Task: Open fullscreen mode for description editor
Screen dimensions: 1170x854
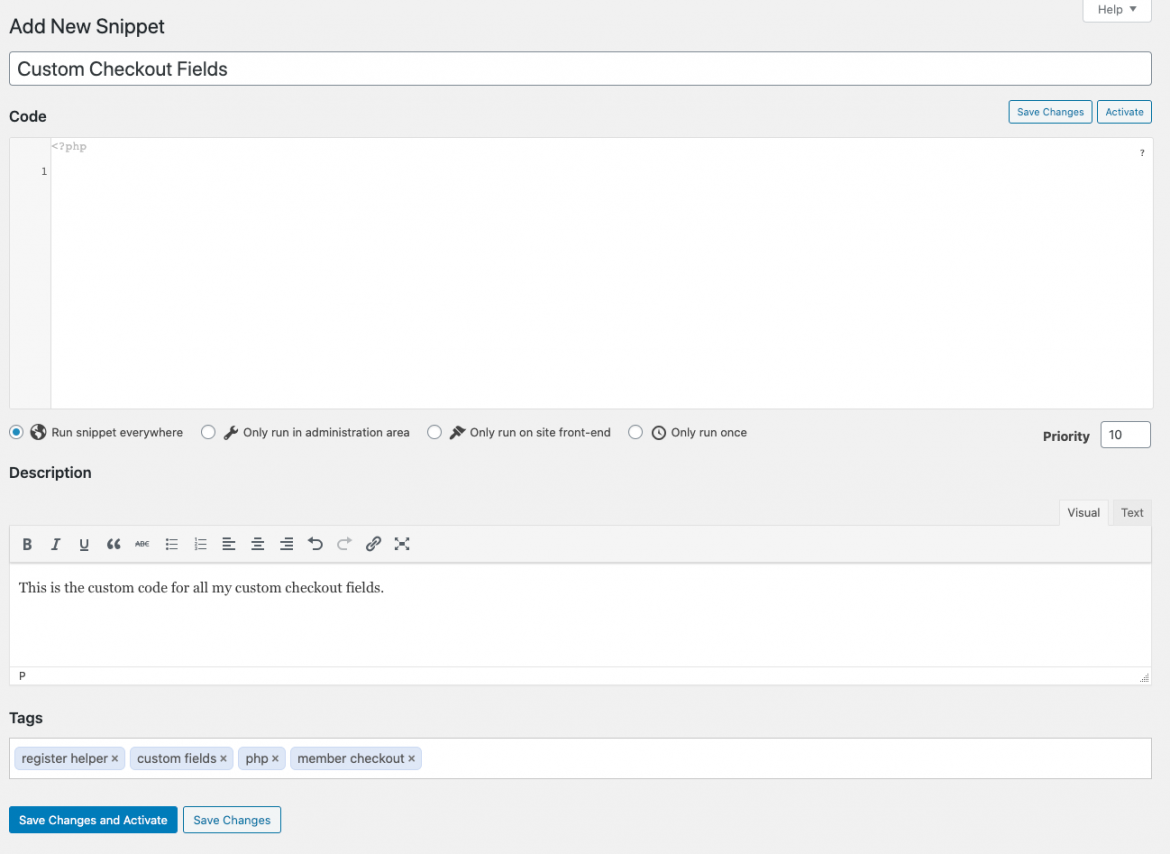Action: (x=402, y=544)
